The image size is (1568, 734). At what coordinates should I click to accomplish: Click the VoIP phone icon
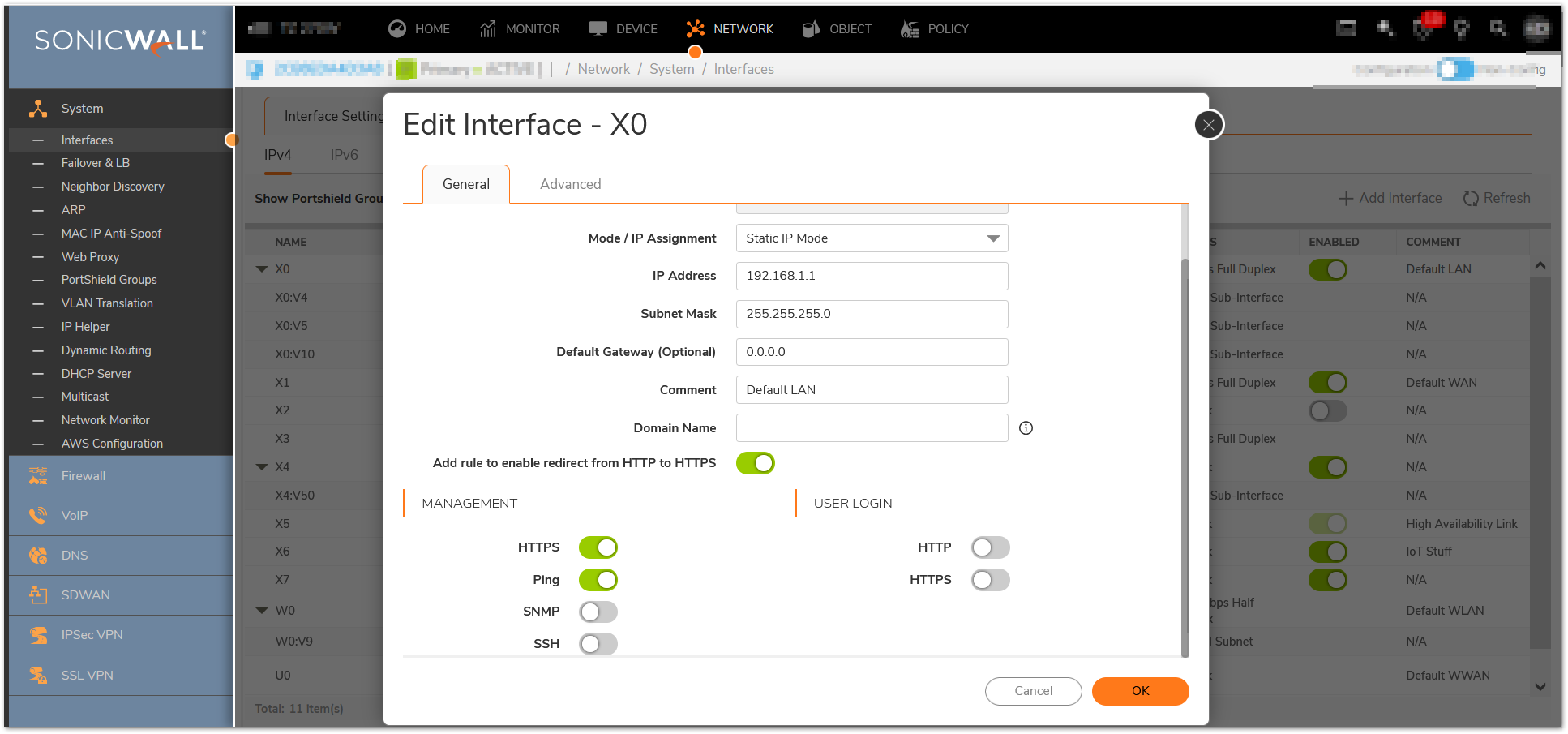37,516
